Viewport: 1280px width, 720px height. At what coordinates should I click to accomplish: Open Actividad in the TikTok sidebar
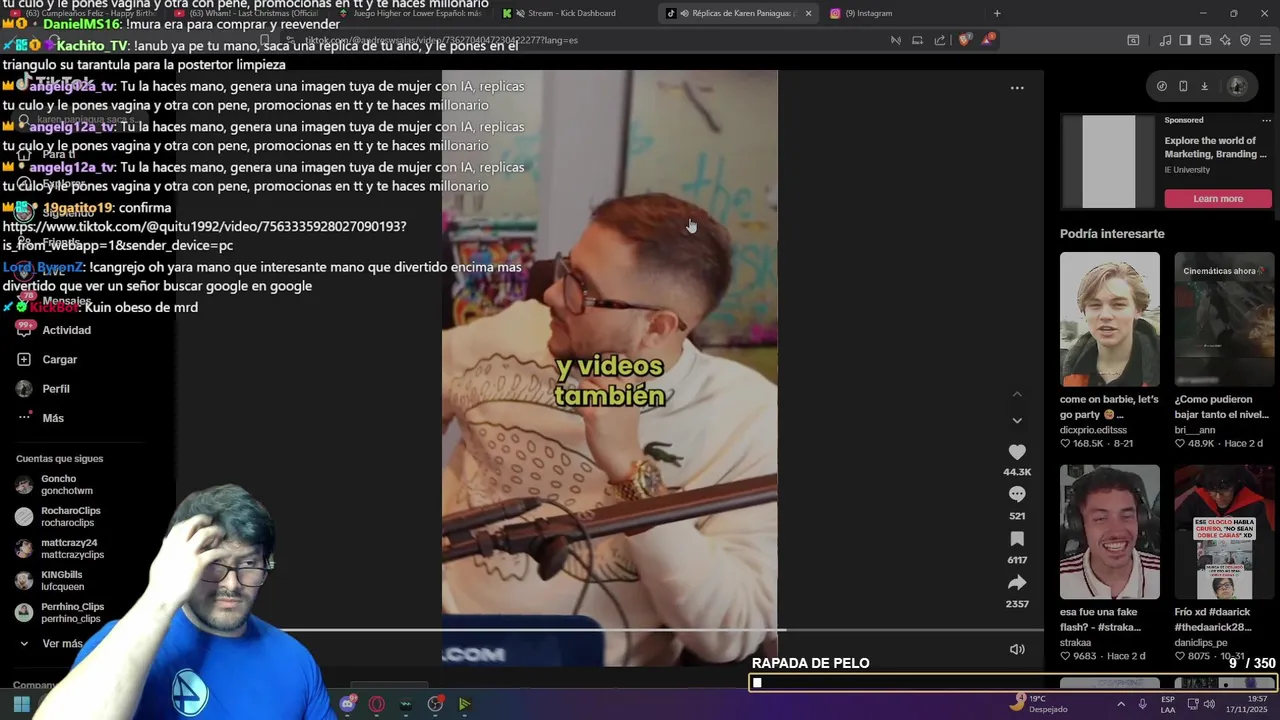click(x=66, y=330)
